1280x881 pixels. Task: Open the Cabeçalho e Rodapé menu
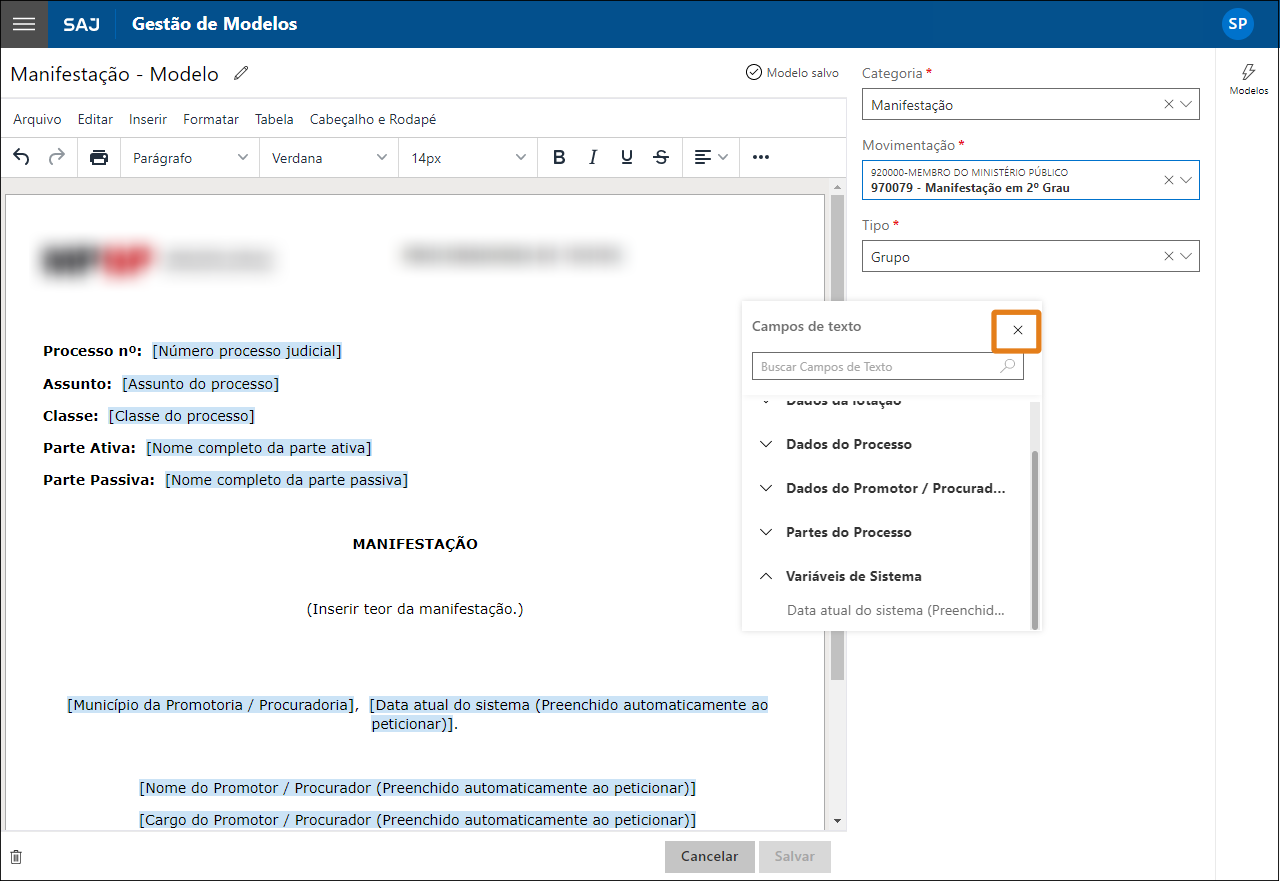point(373,119)
